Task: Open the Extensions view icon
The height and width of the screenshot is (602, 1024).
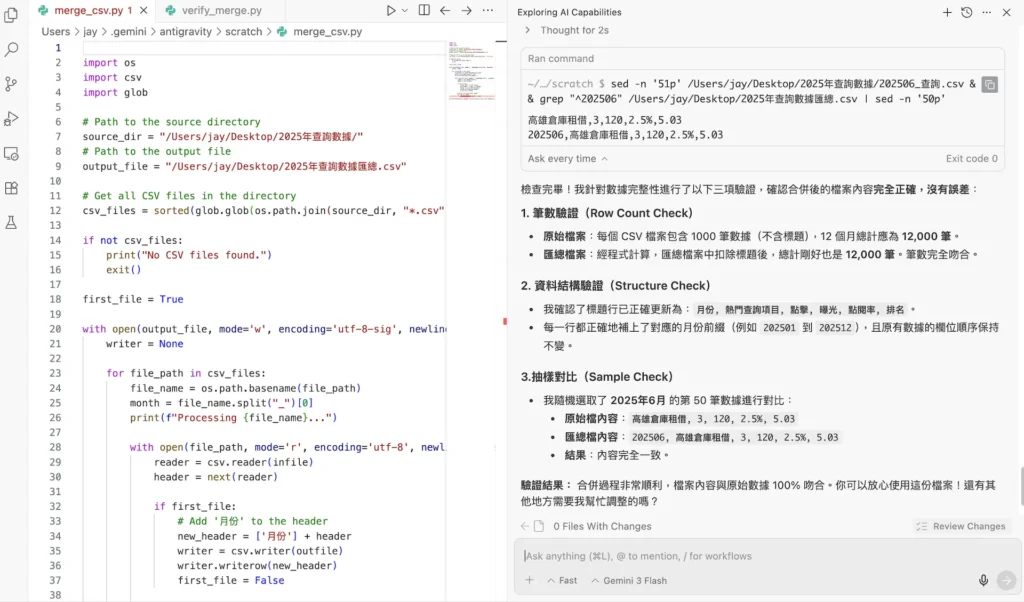Action: [x=11, y=188]
